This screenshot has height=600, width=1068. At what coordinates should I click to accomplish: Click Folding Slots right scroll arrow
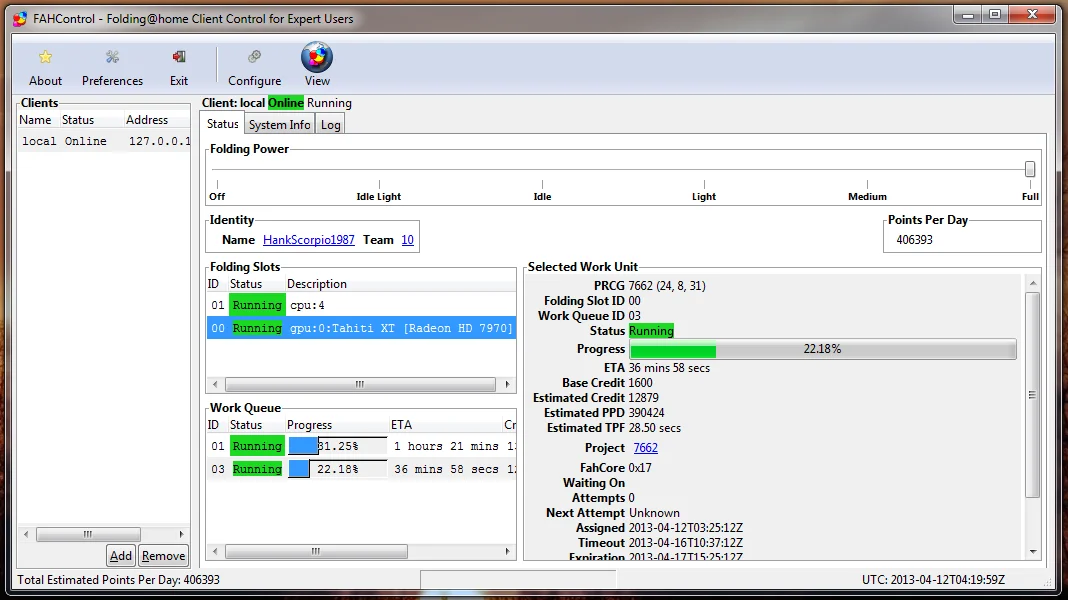point(507,385)
